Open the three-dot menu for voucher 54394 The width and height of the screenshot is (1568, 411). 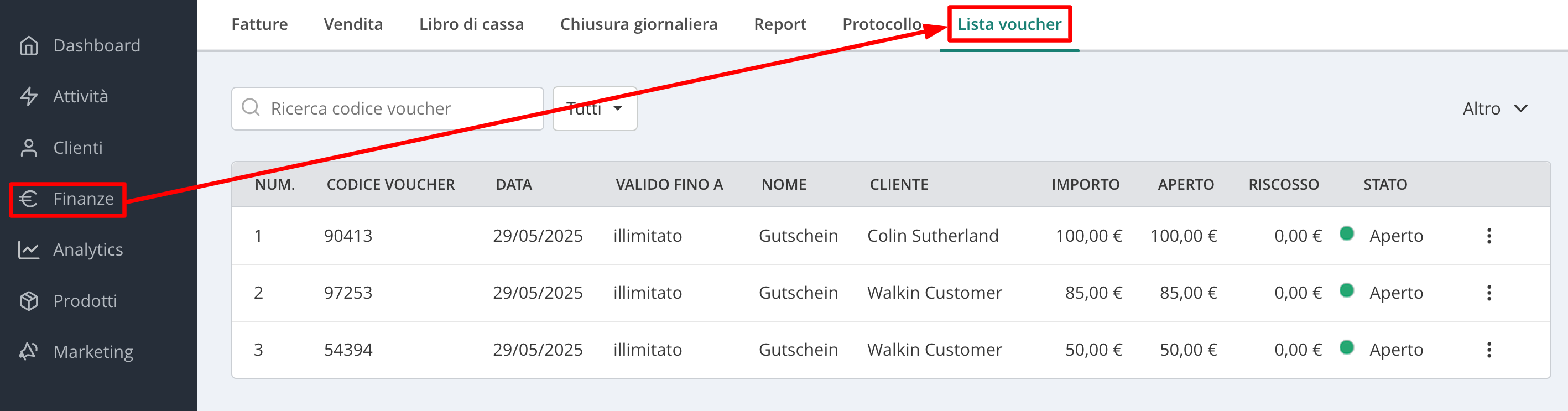pos(1489,350)
